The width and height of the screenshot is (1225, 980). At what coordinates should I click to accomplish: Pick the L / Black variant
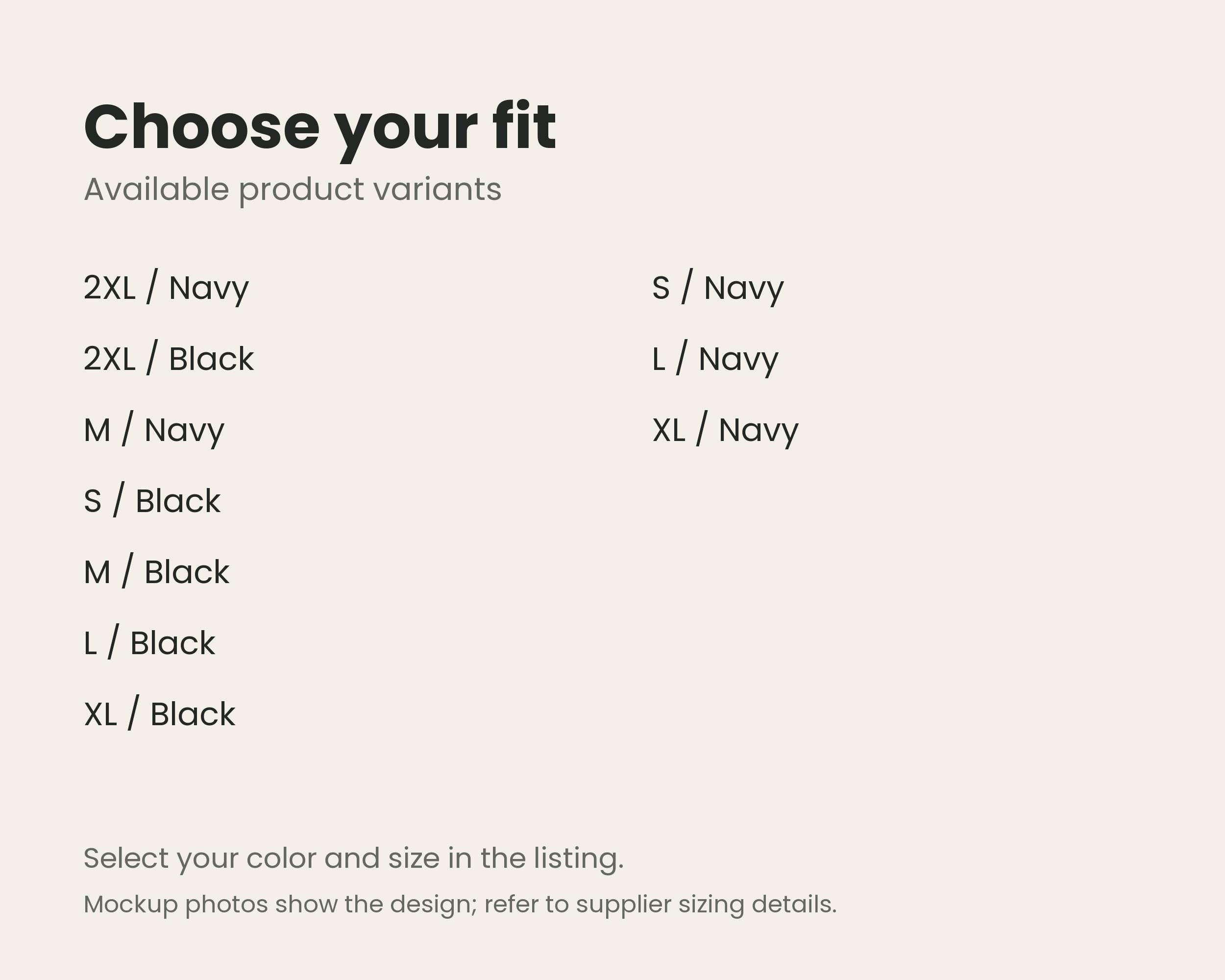(x=149, y=643)
